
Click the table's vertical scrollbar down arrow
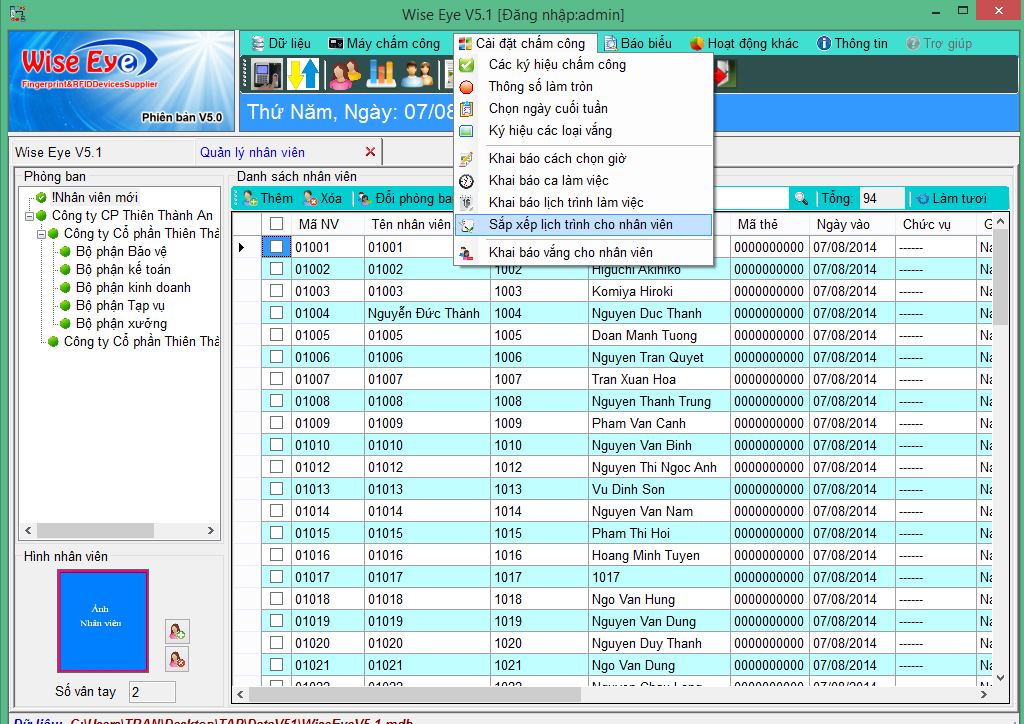click(1000, 678)
